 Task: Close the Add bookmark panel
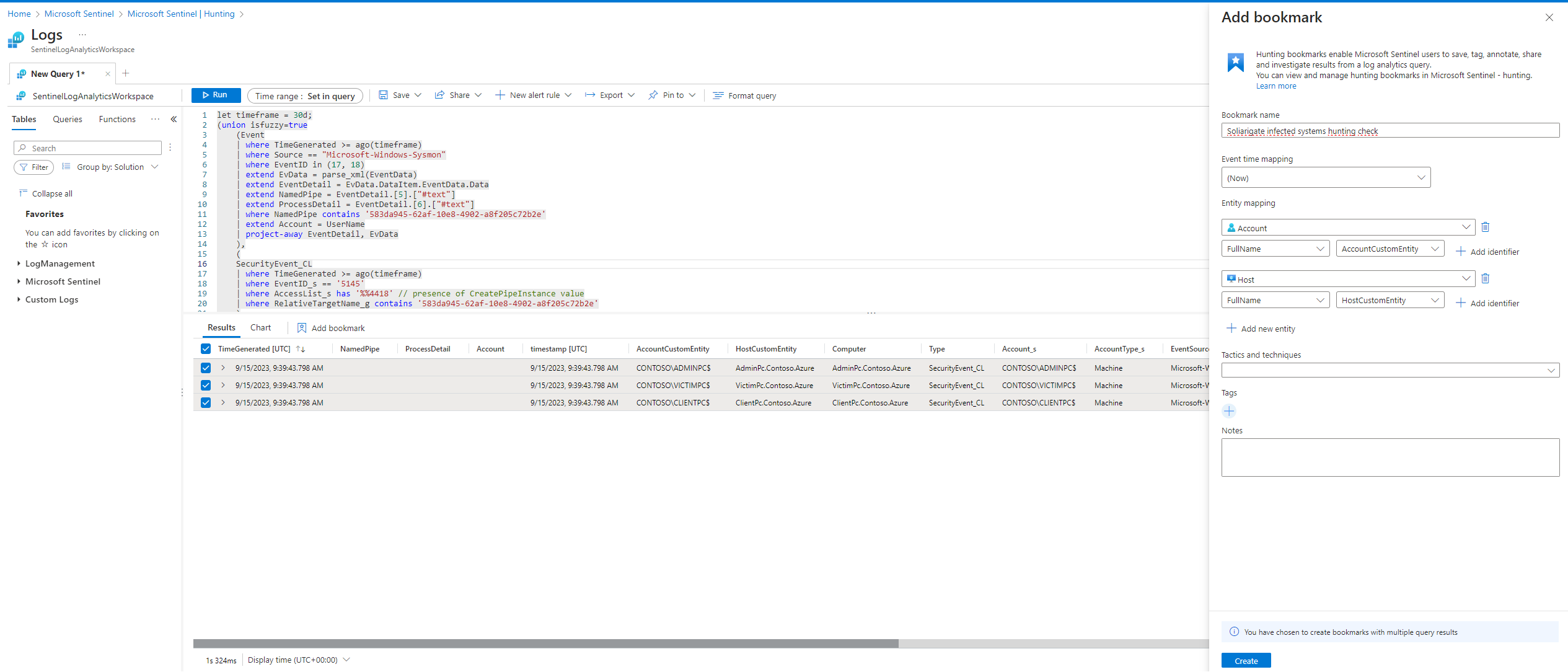pyautogui.click(x=1549, y=17)
